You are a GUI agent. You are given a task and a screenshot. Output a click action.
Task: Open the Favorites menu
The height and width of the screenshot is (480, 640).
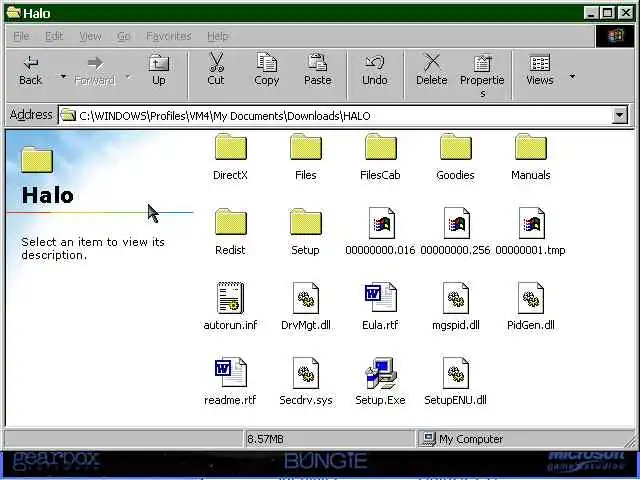click(169, 36)
